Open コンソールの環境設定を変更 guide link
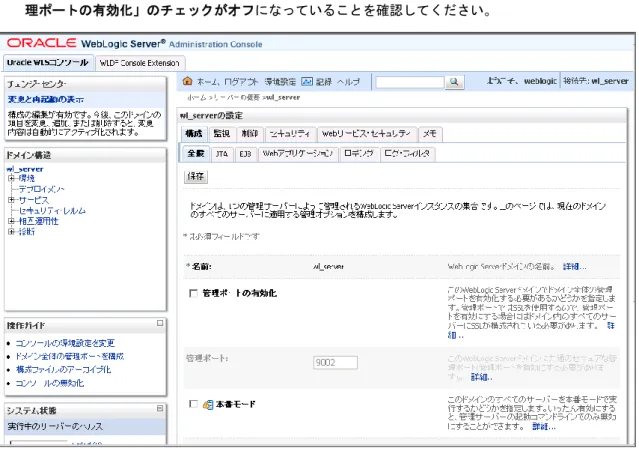 65,343
